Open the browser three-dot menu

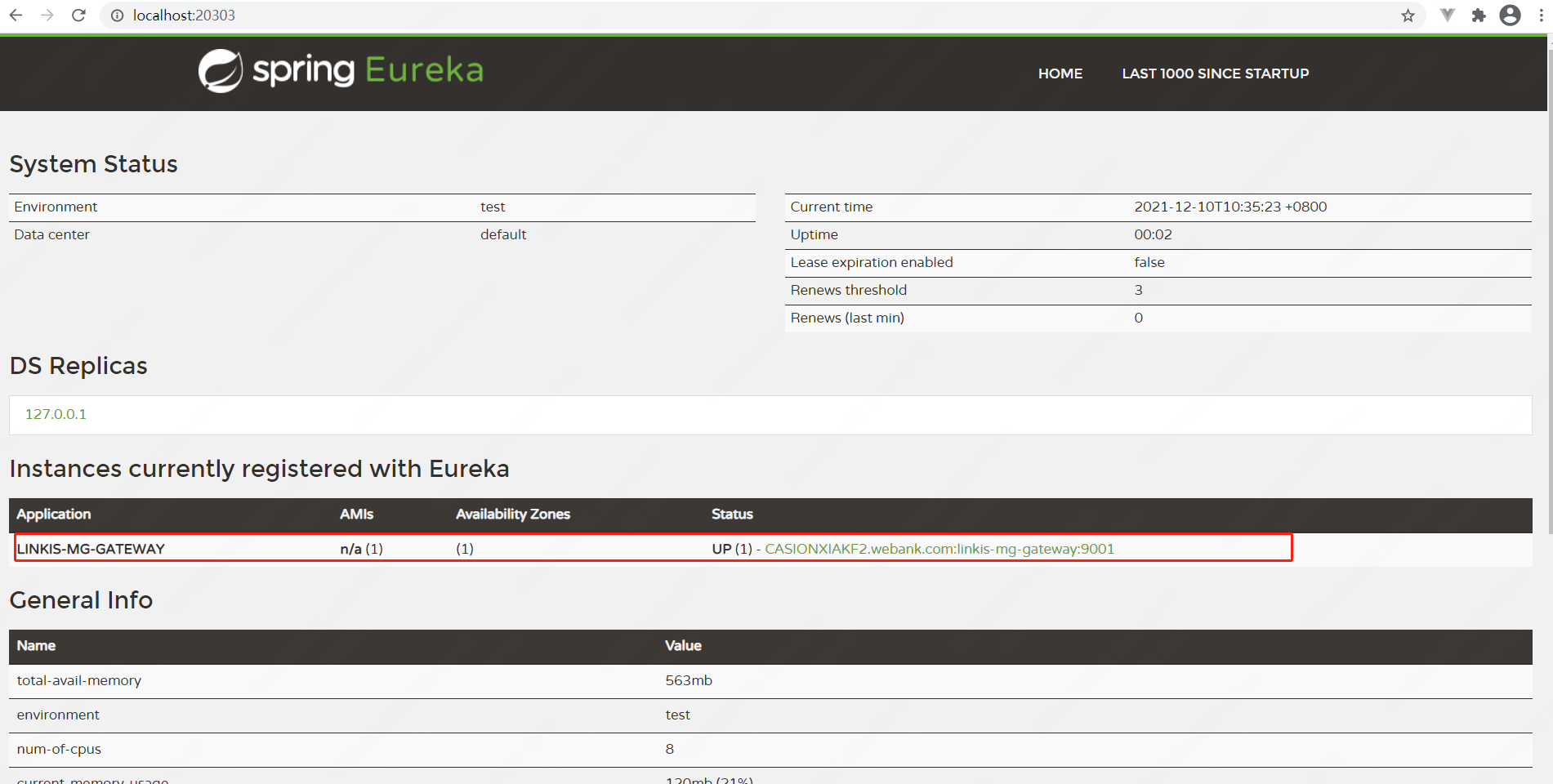point(1541,16)
